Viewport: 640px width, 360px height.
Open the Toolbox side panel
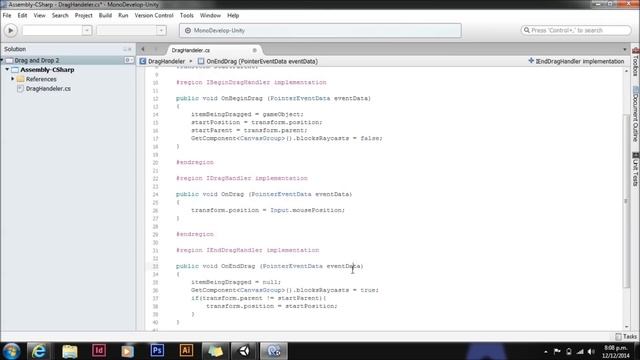coord(636,62)
